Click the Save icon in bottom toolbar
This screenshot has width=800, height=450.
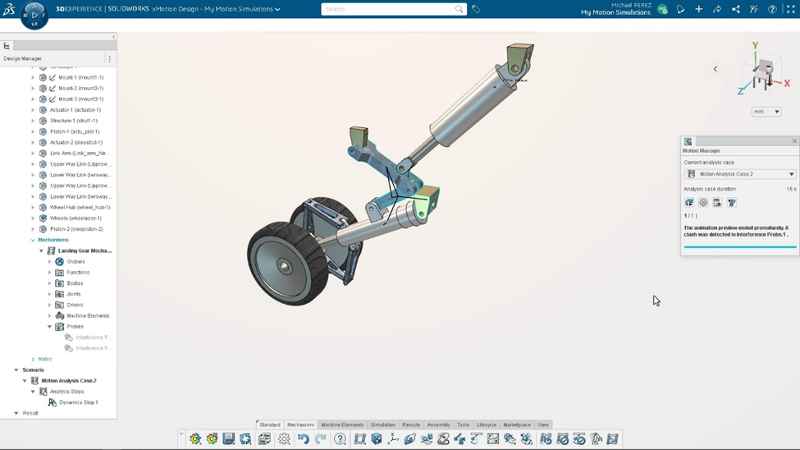click(229, 439)
